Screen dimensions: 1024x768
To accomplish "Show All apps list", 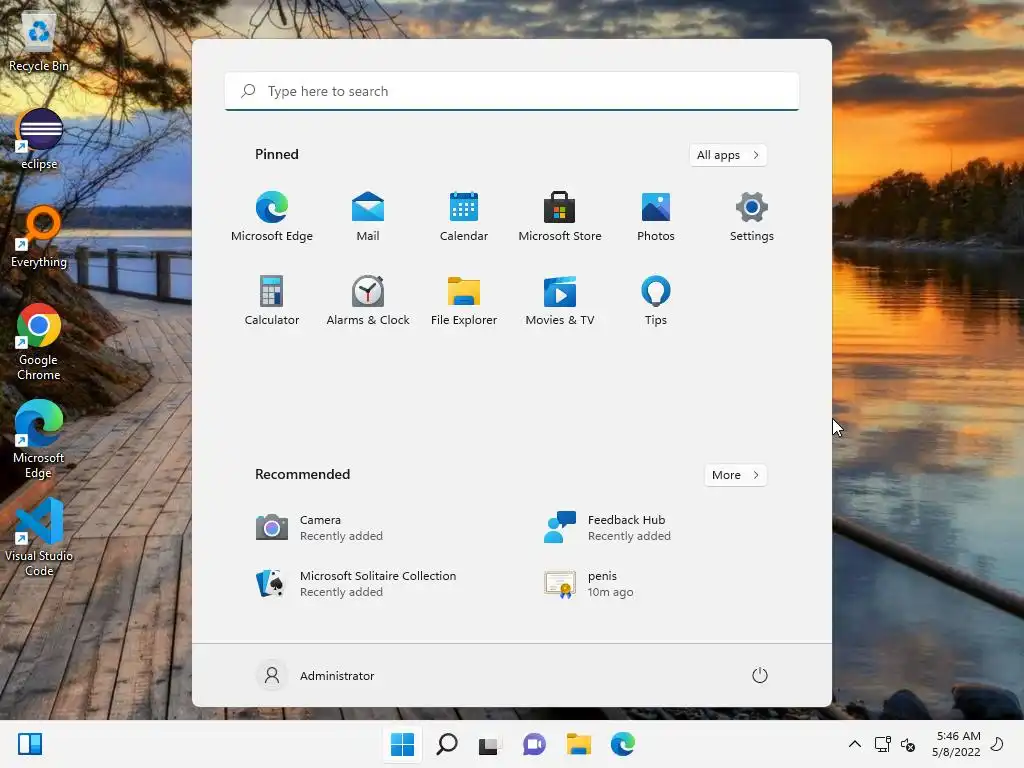I will [728, 155].
